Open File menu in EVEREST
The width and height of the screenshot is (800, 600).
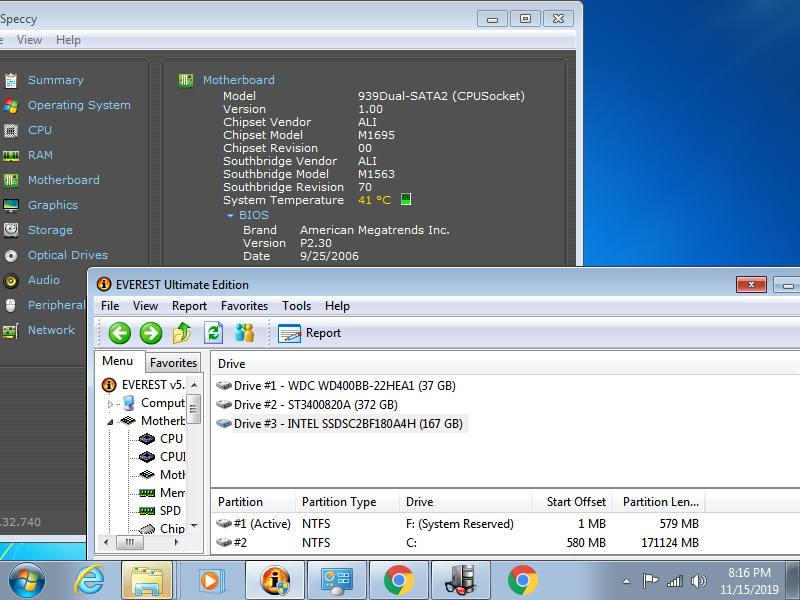(x=110, y=306)
